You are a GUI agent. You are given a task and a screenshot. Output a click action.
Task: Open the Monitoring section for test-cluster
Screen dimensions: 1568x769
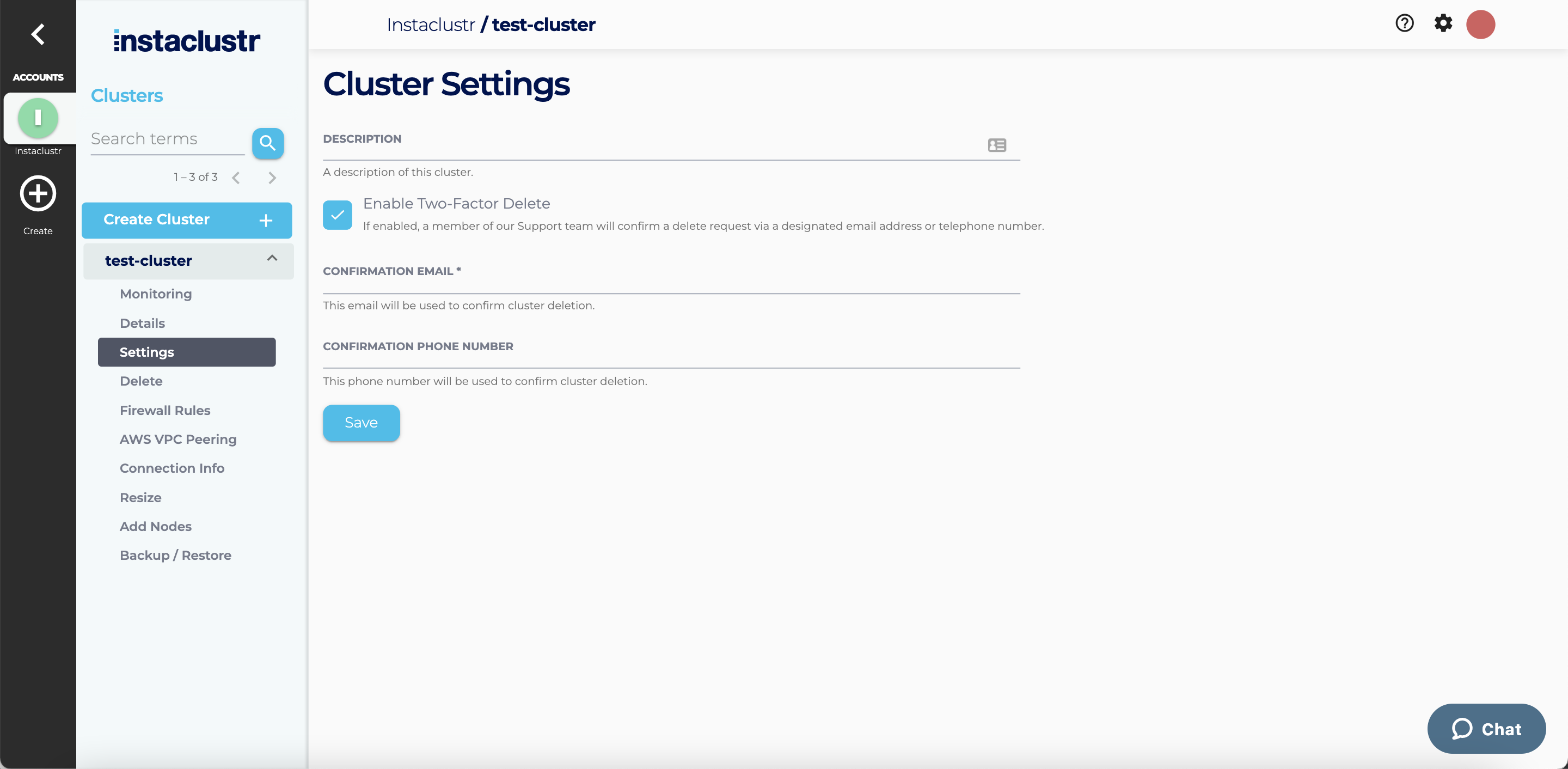156,294
